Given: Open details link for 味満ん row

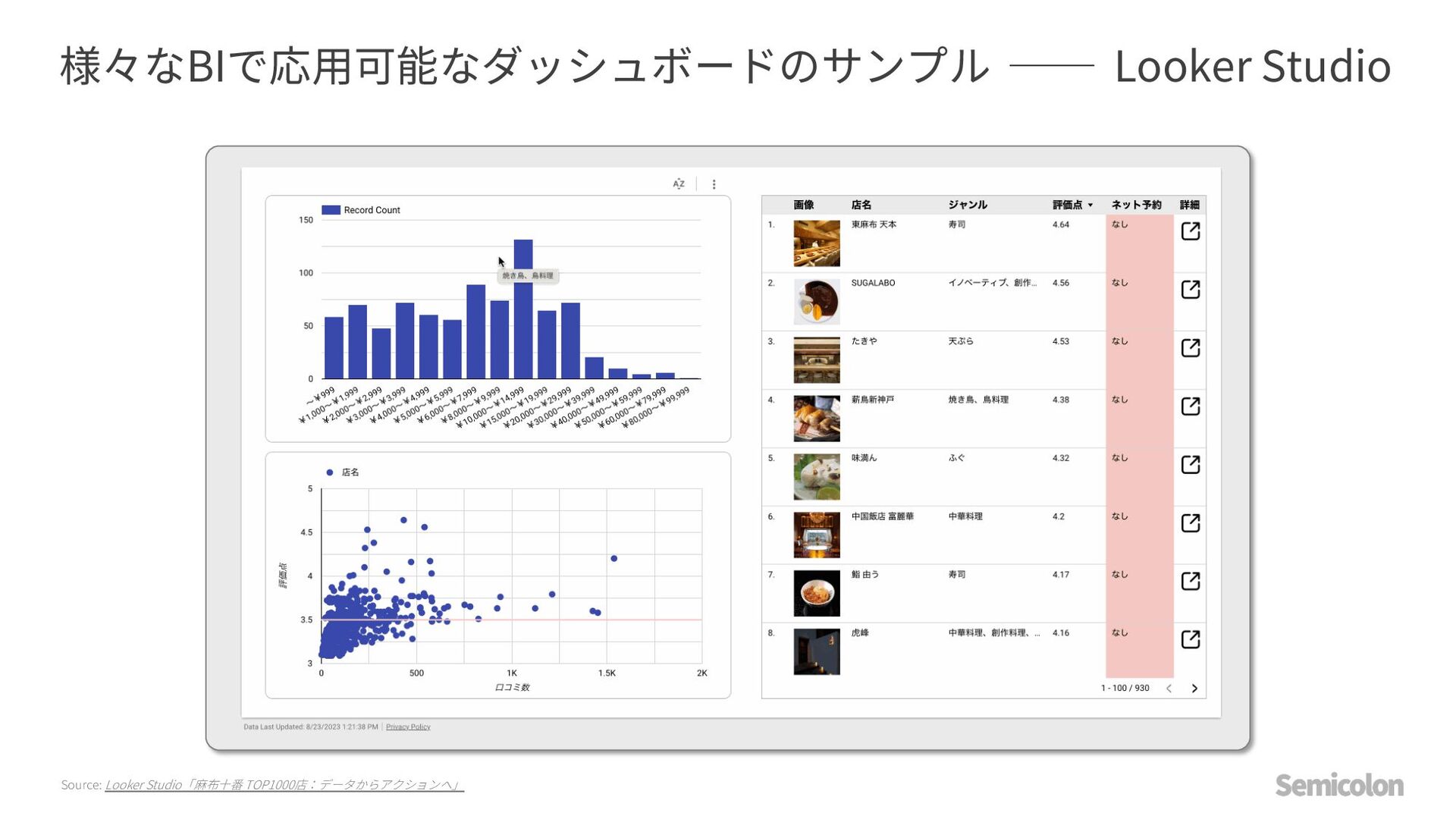Looking at the screenshot, I should tap(1190, 465).
